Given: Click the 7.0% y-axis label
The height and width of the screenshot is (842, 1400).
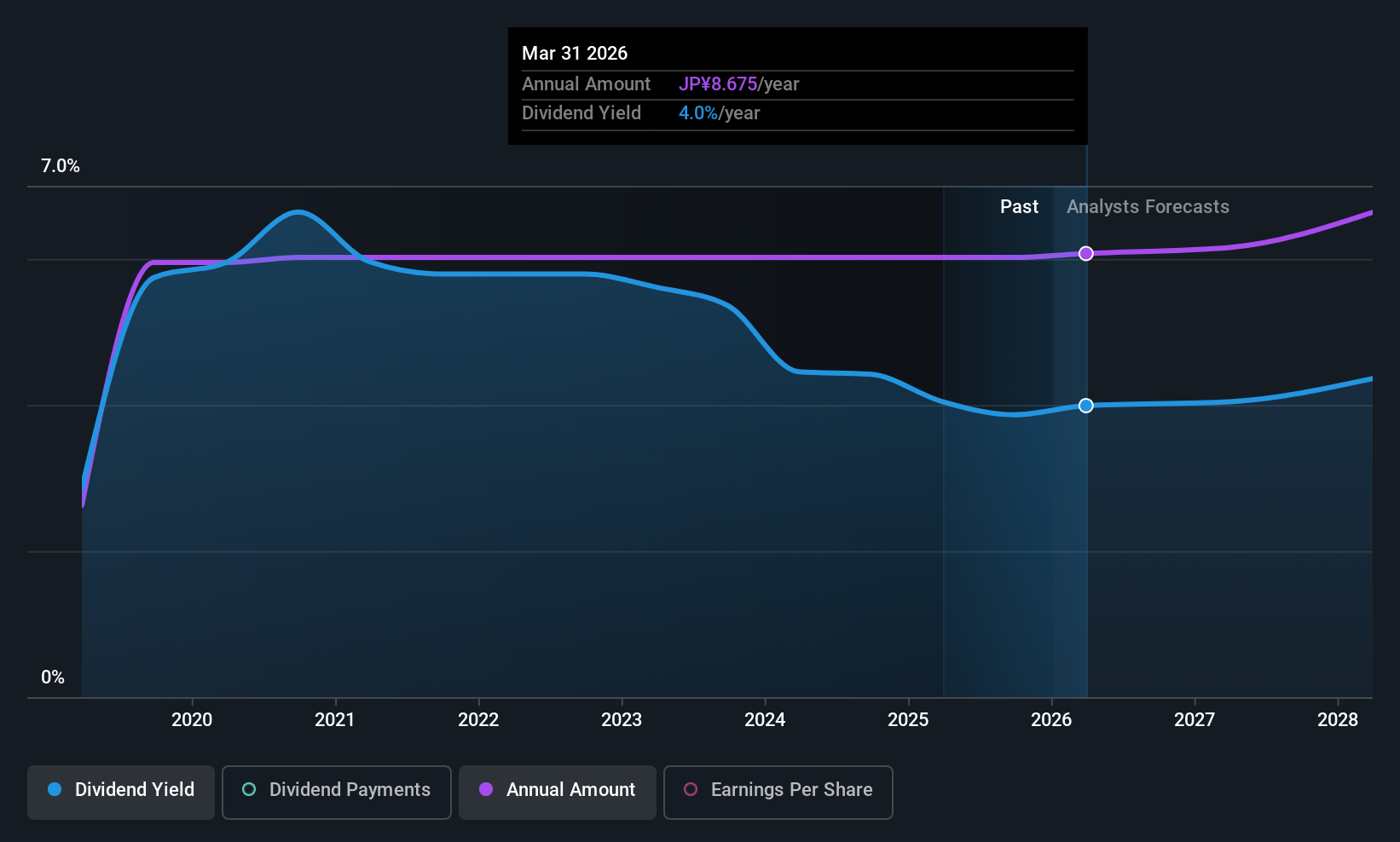Looking at the screenshot, I should (61, 166).
